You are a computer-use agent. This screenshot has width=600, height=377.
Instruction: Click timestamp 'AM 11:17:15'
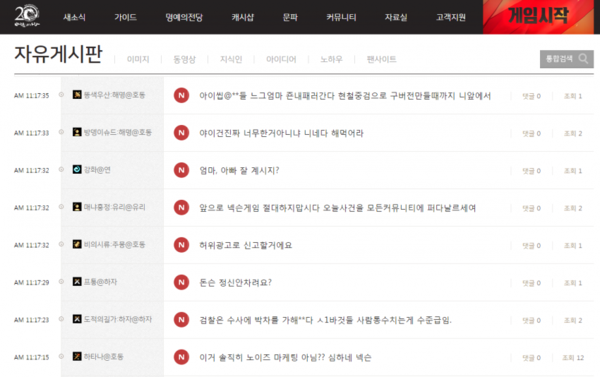[x=31, y=357]
